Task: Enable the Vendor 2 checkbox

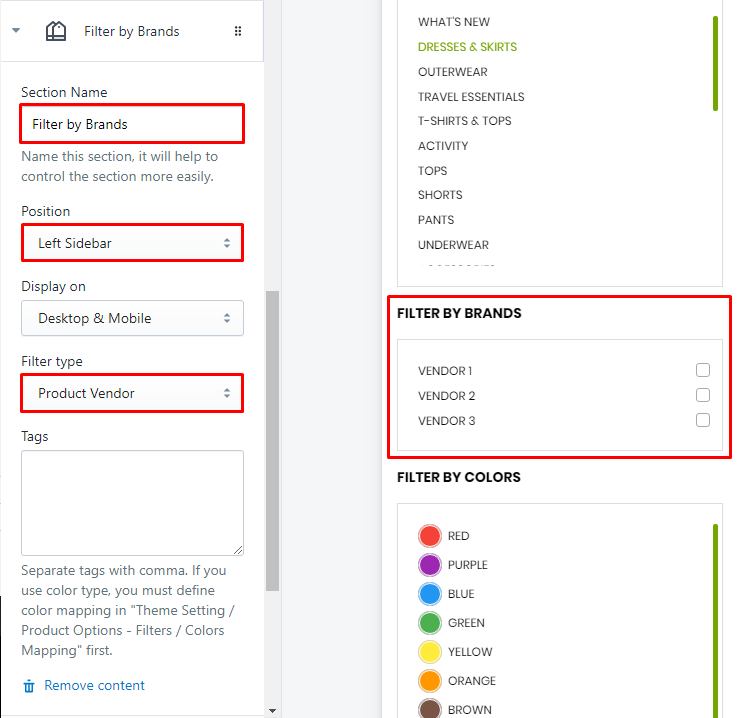Action: click(x=703, y=395)
